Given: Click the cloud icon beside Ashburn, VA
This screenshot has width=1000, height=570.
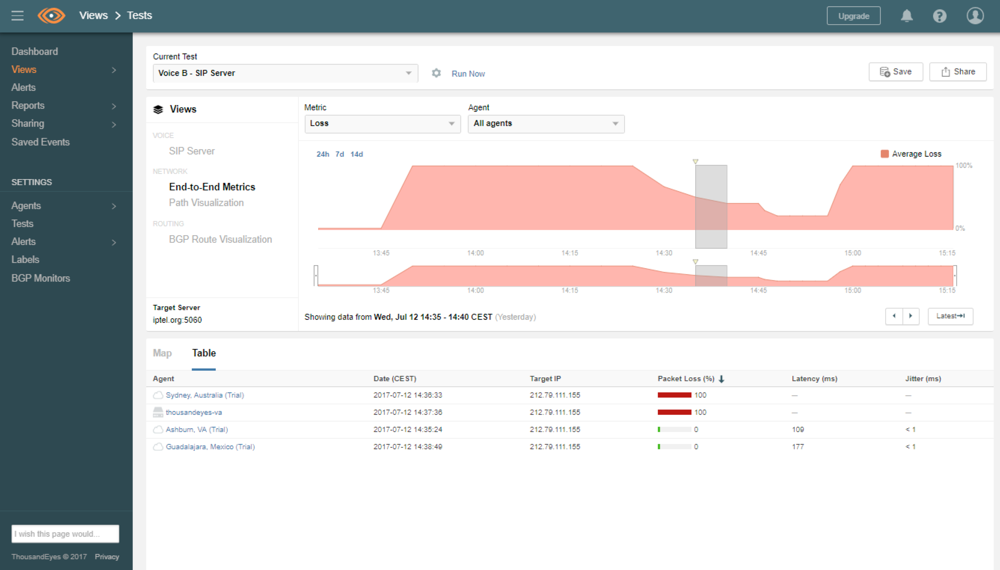Looking at the screenshot, I should (x=158, y=430).
